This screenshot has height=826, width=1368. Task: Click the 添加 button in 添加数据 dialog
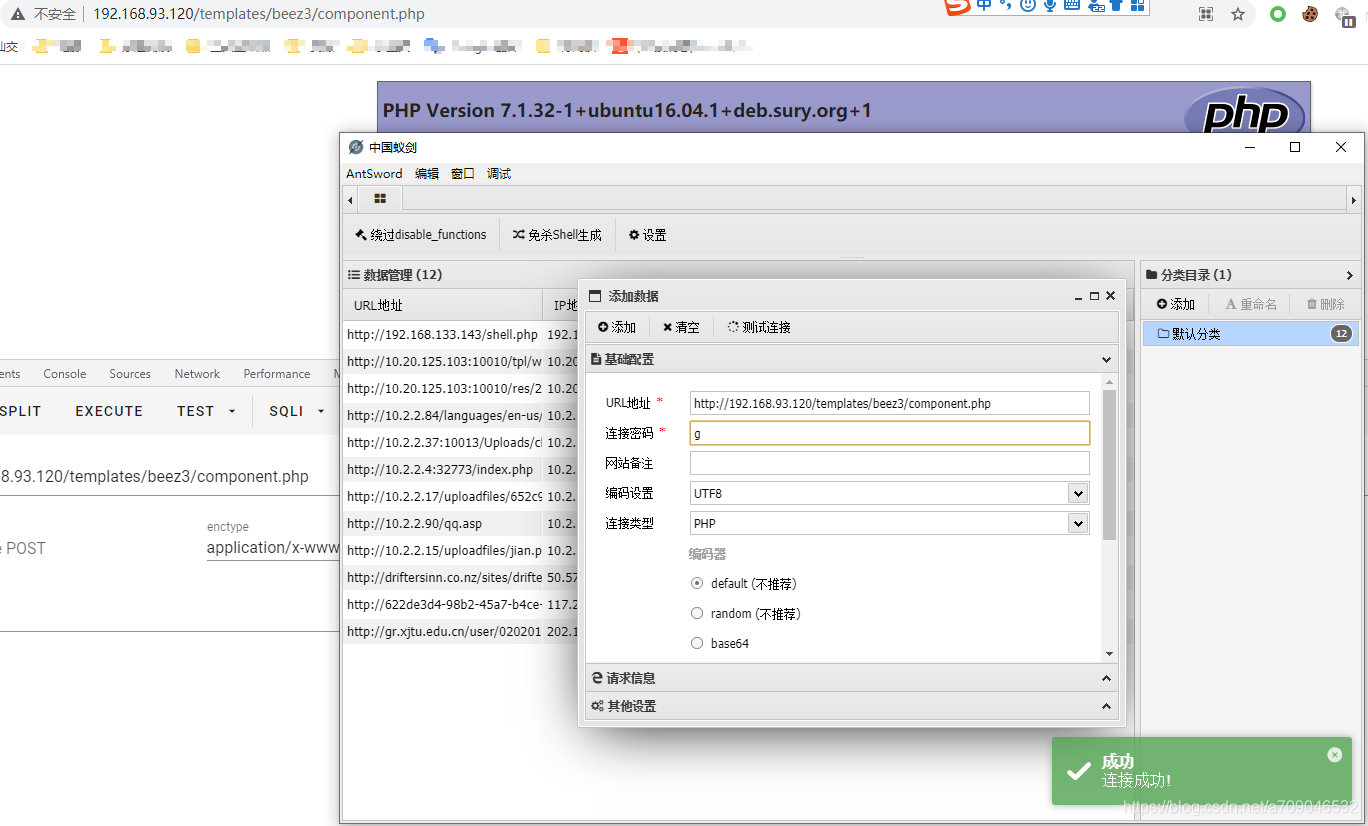tap(617, 327)
